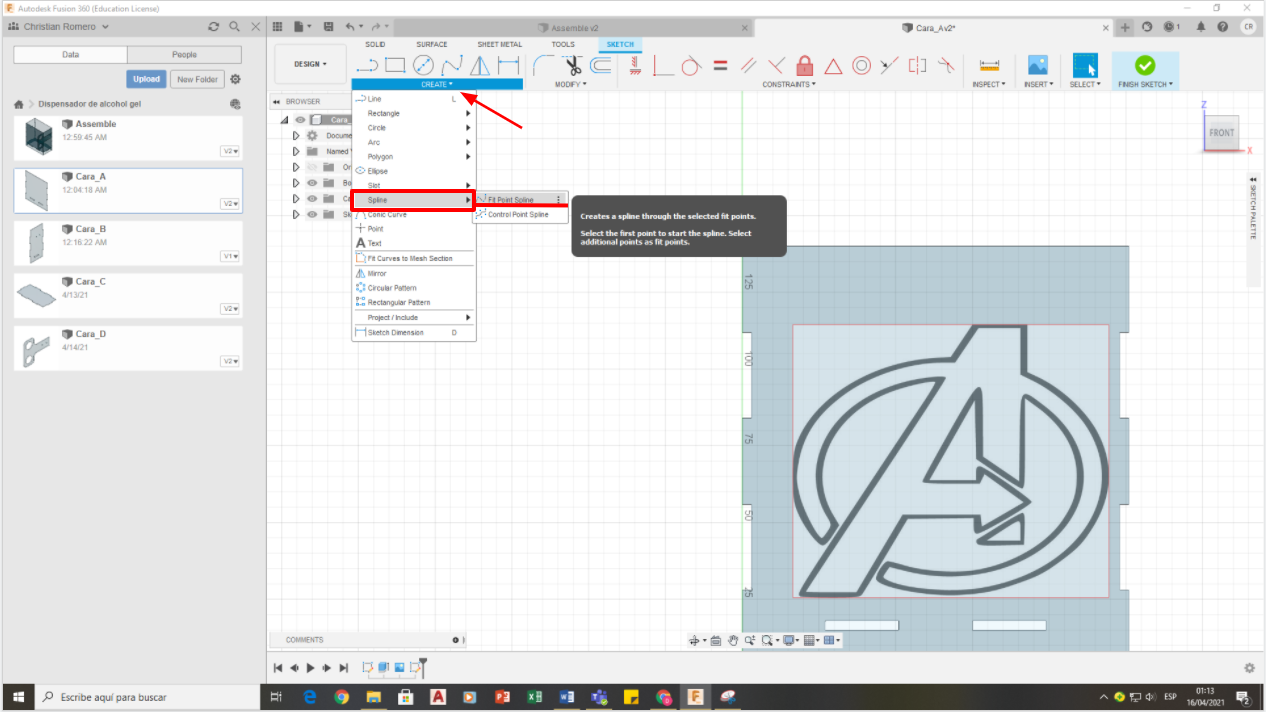Viewport: 1266px width, 712px height.
Task: Open the Inspect dropdown menu
Action: pos(989,85)
